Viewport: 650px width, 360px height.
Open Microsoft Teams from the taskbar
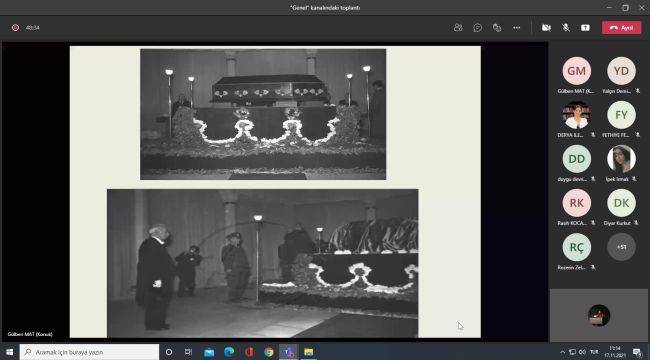click(289, 352)
